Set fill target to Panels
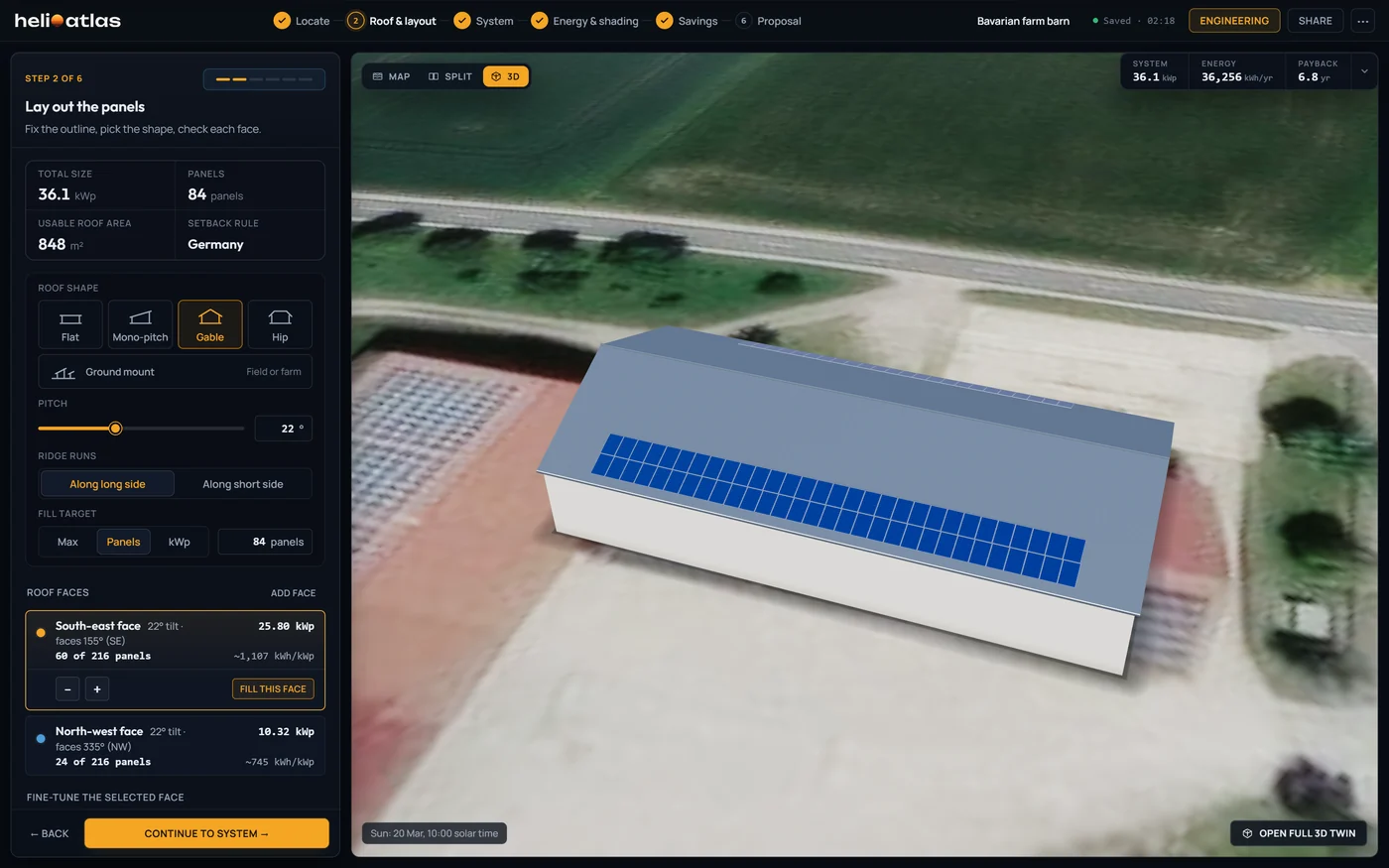Viewport: 1389px width, 868px height. point(123,542)
